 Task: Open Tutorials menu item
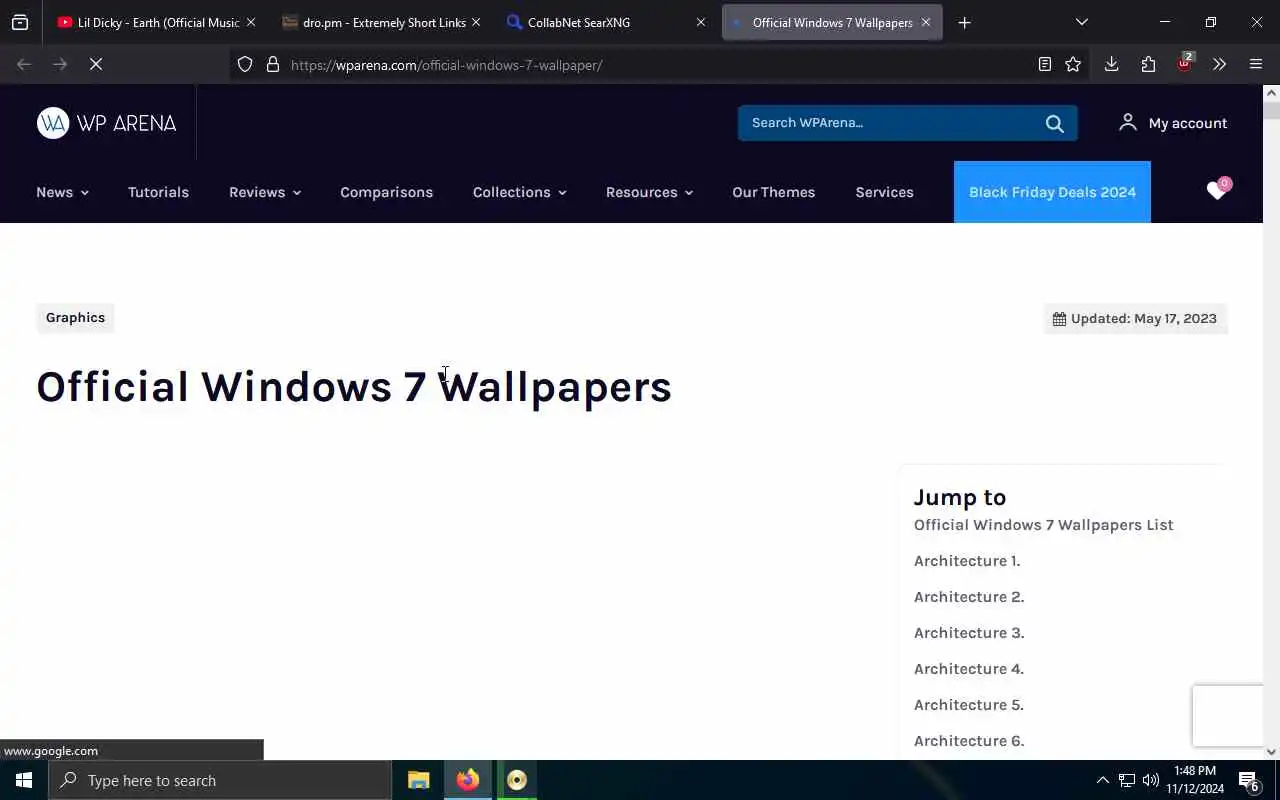[x=158, y=192]
